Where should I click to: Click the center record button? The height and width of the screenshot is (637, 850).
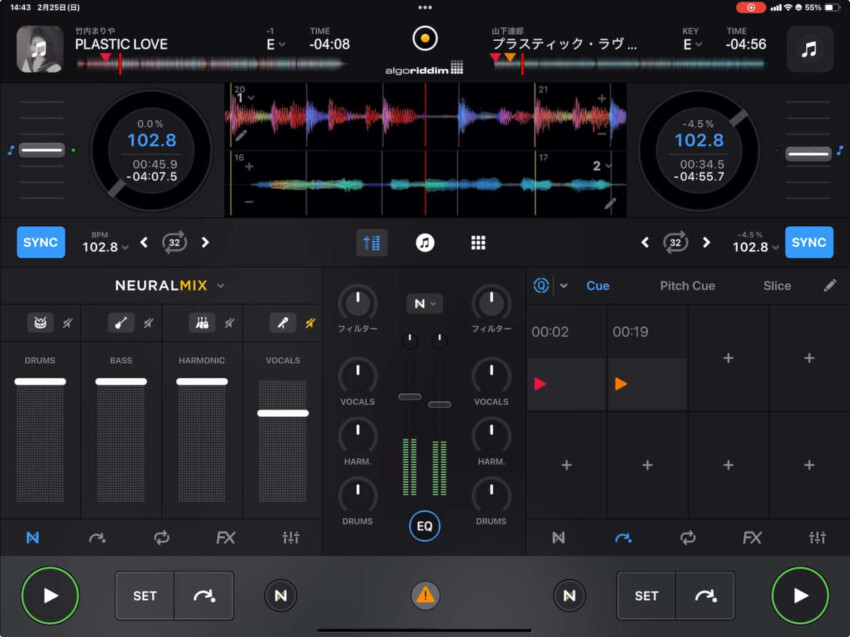(x=425, y=40)
